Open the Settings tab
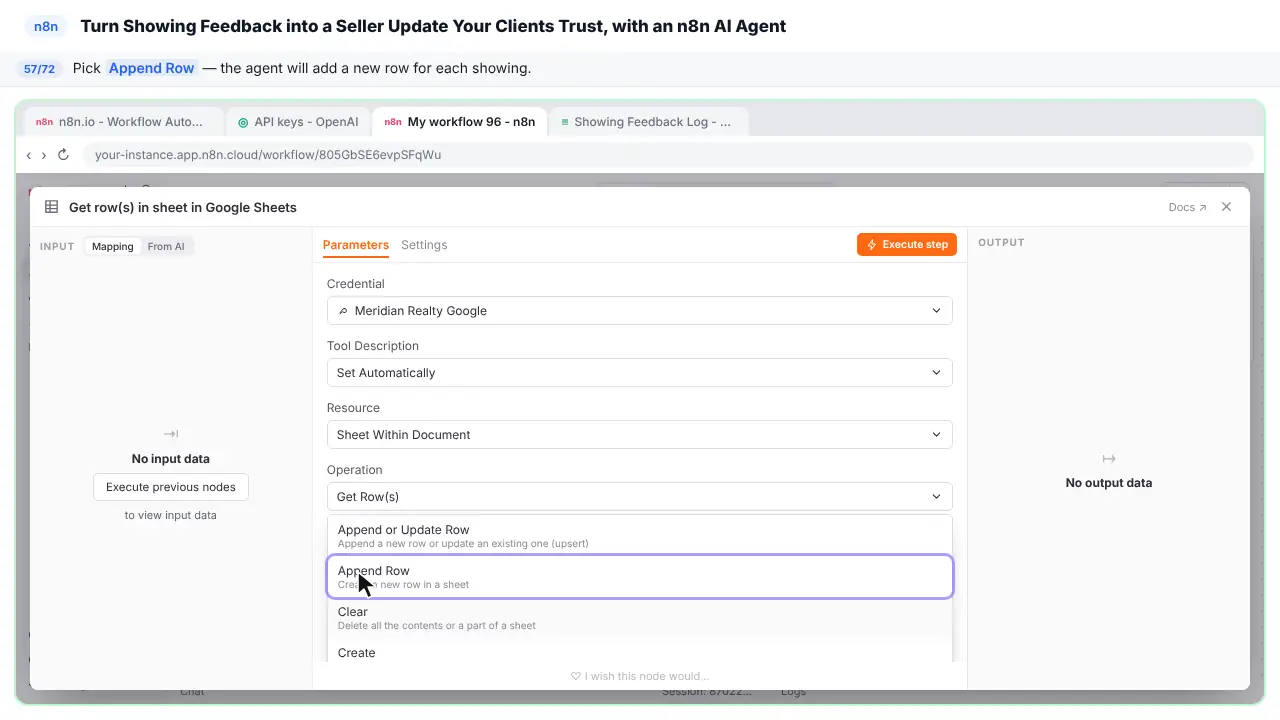1280x720 pixels. tap(424, 245)
